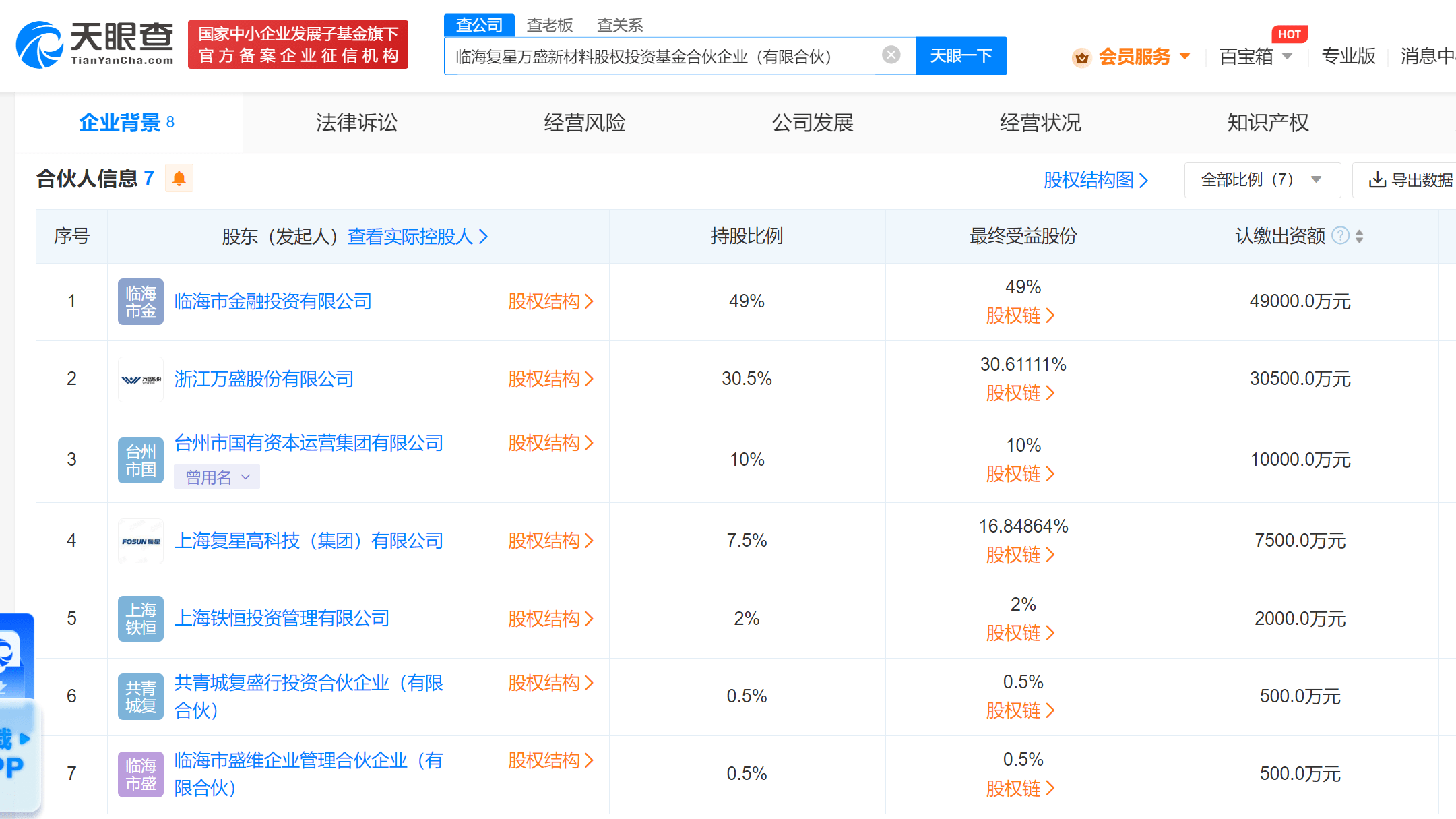Open 查看实际控股人 link
The image size is (1456, 819).
(x=418, y=237)
